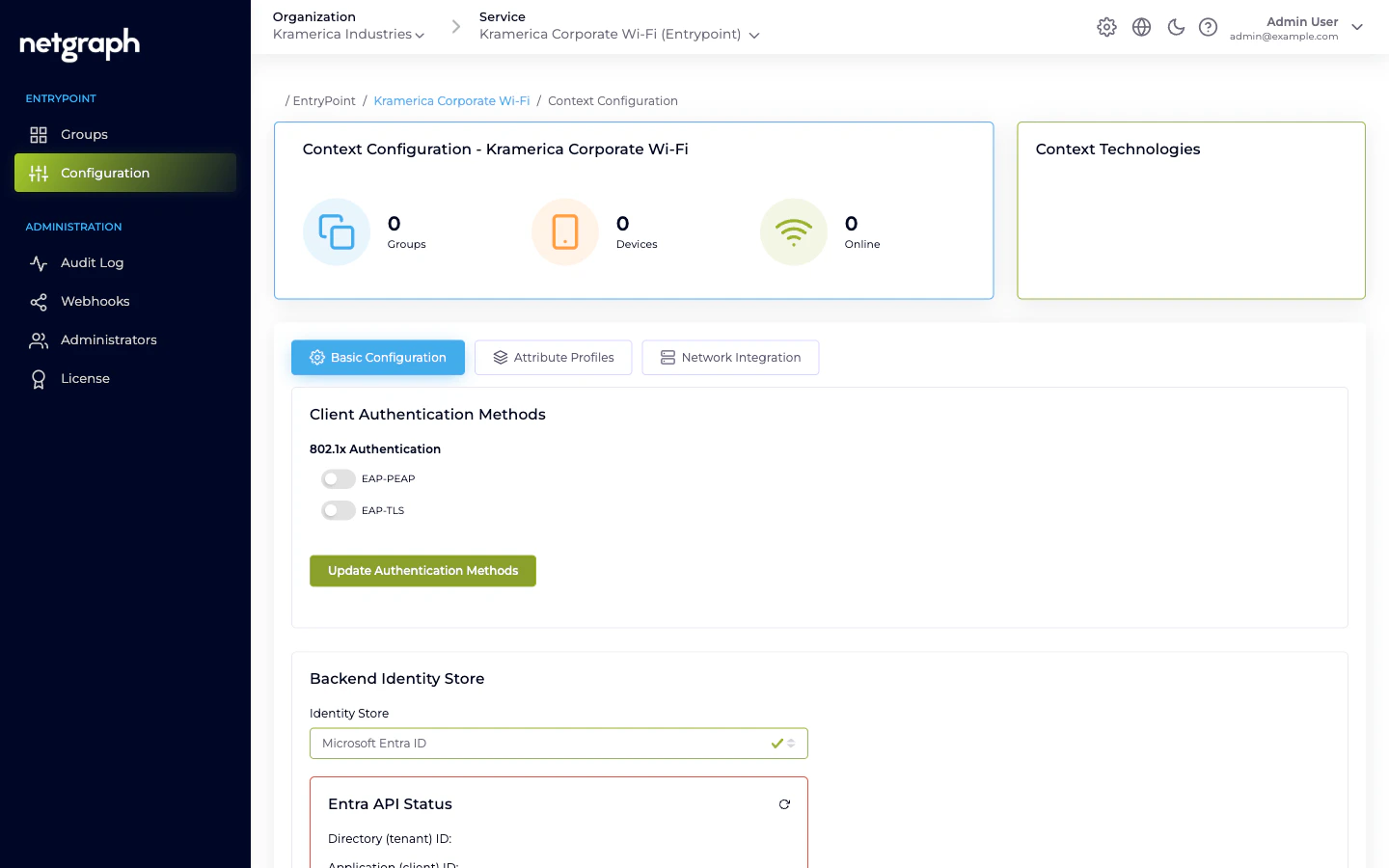1389x868 pixels.
Task: Open the Network Integration tab
Action: [730, 357]
